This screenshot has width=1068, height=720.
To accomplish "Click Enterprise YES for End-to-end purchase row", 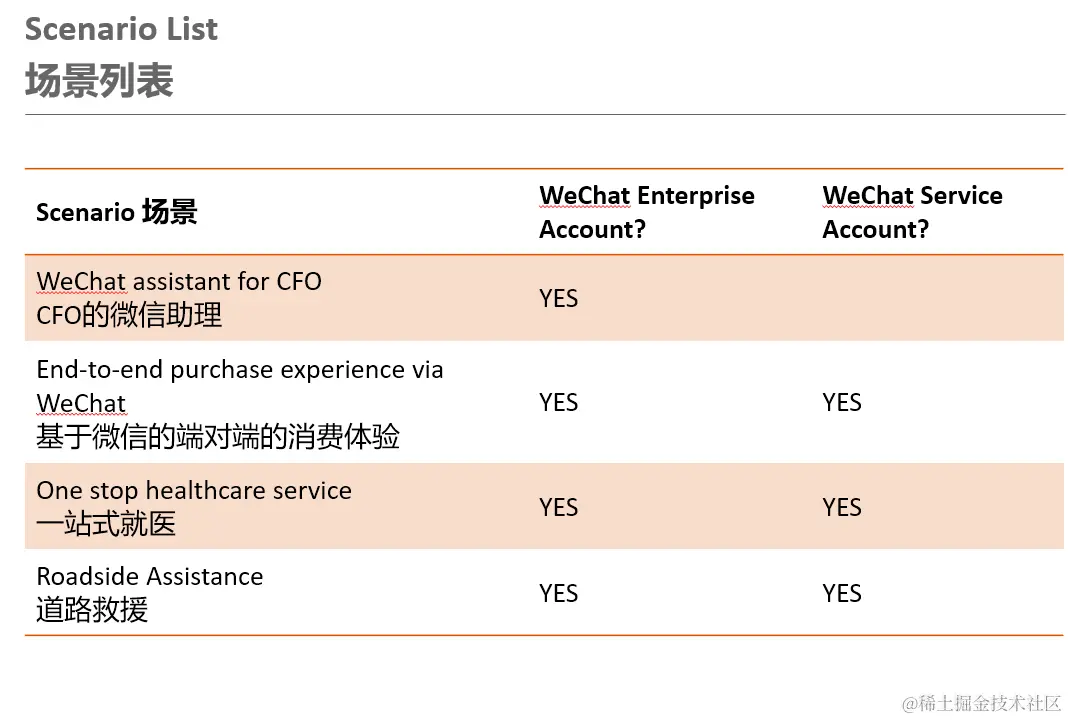I will click(558, 402).
